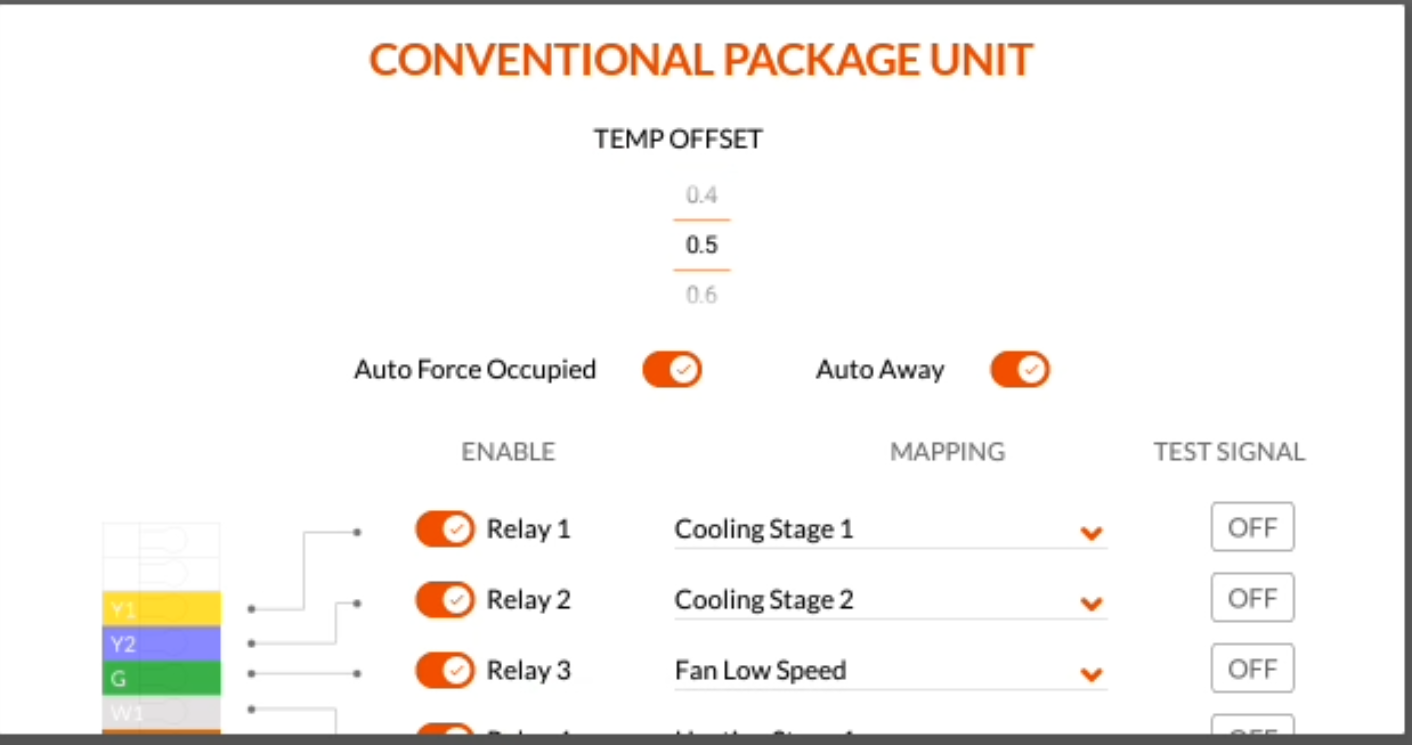
Task: Open the Cooling Stage 1 mapping dropdown
Action: [1092, 533]
